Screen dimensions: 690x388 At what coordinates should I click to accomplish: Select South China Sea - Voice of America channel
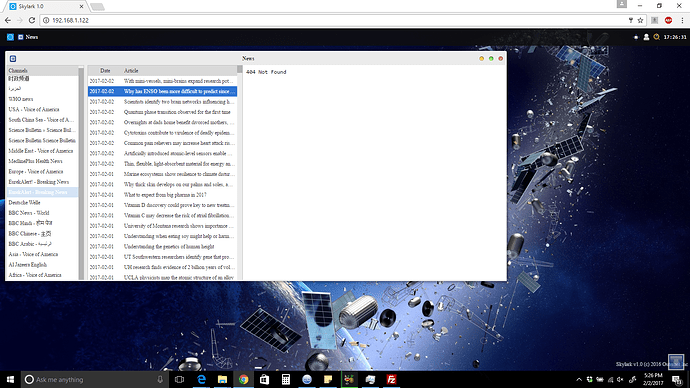42,120
